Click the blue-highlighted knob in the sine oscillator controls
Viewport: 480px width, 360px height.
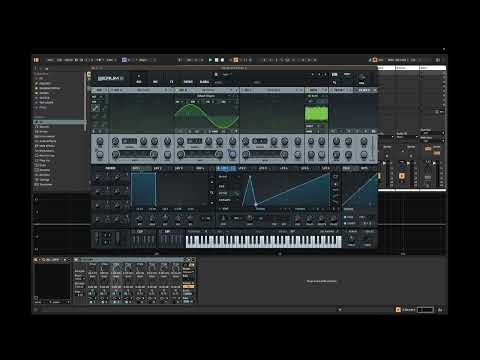click(x=232, y=154)
